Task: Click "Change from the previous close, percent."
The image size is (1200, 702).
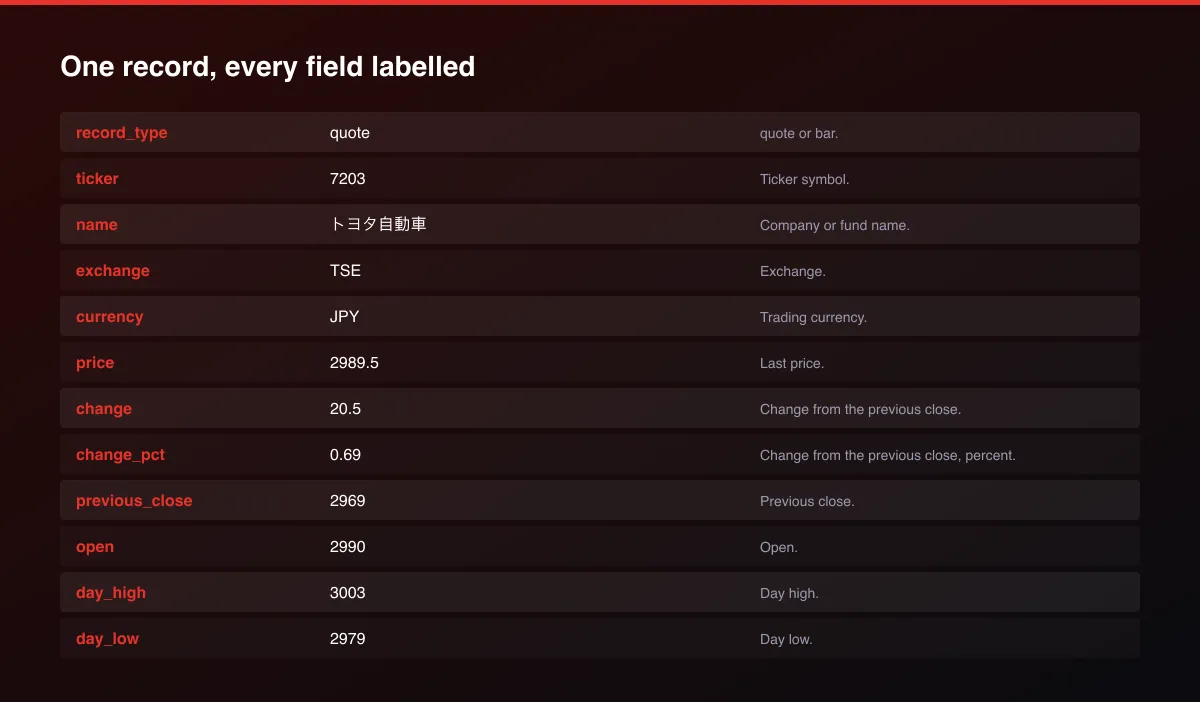Action: click(888, 455)
